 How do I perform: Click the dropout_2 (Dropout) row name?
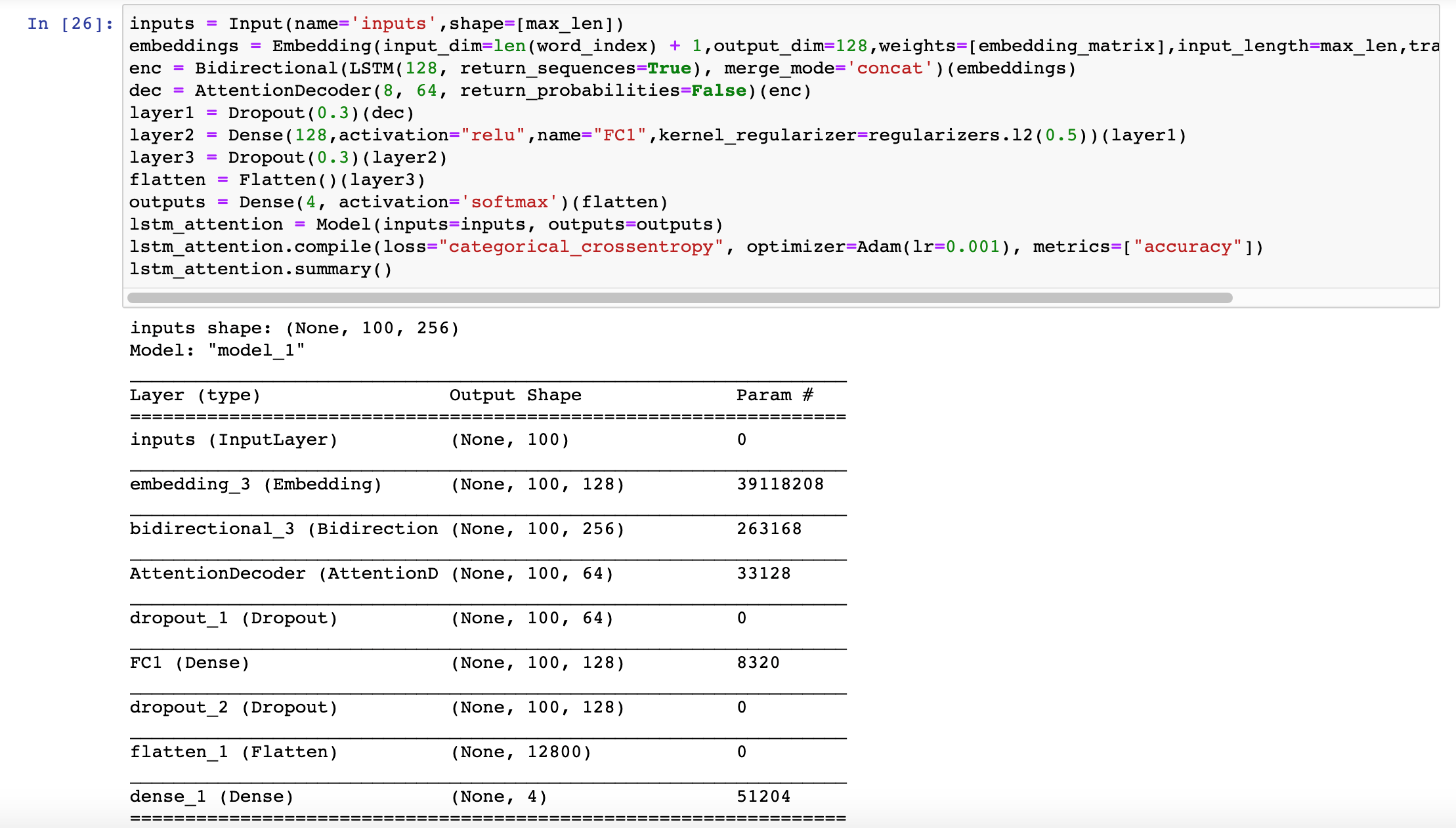[x=234, y=707]
